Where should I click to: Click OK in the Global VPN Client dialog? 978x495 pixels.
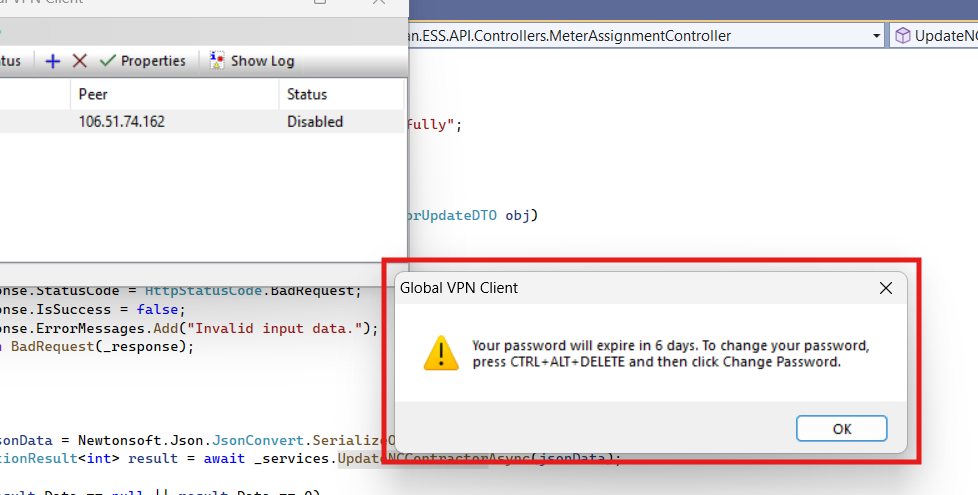pyautogui.click(x=841, y=429)
